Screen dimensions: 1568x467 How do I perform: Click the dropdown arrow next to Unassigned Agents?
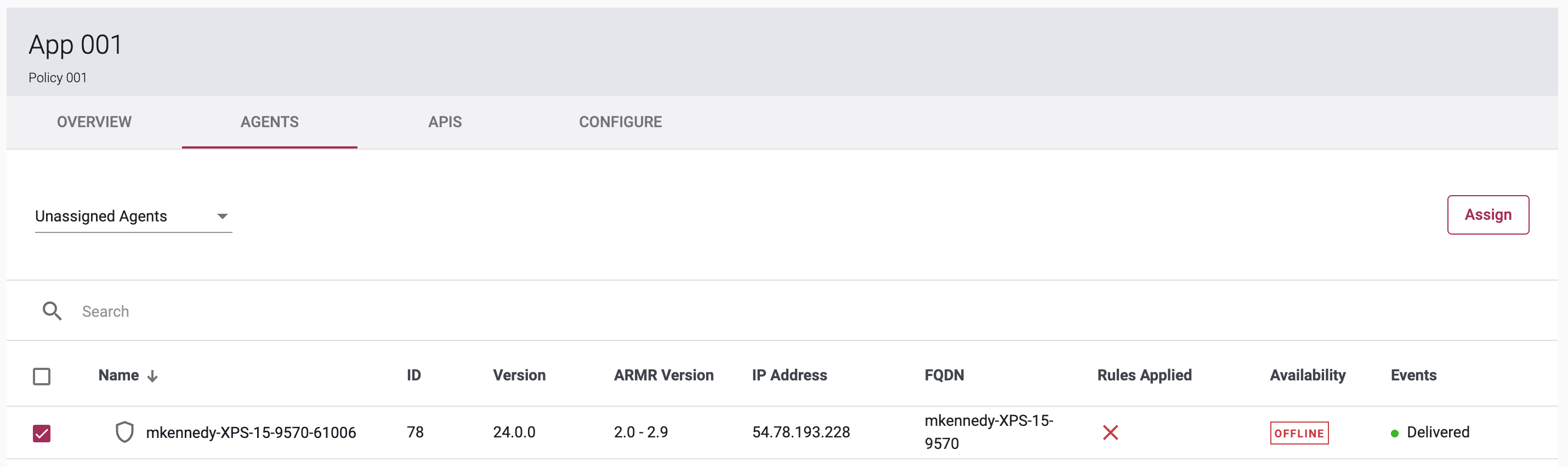(x=222, y=216)
